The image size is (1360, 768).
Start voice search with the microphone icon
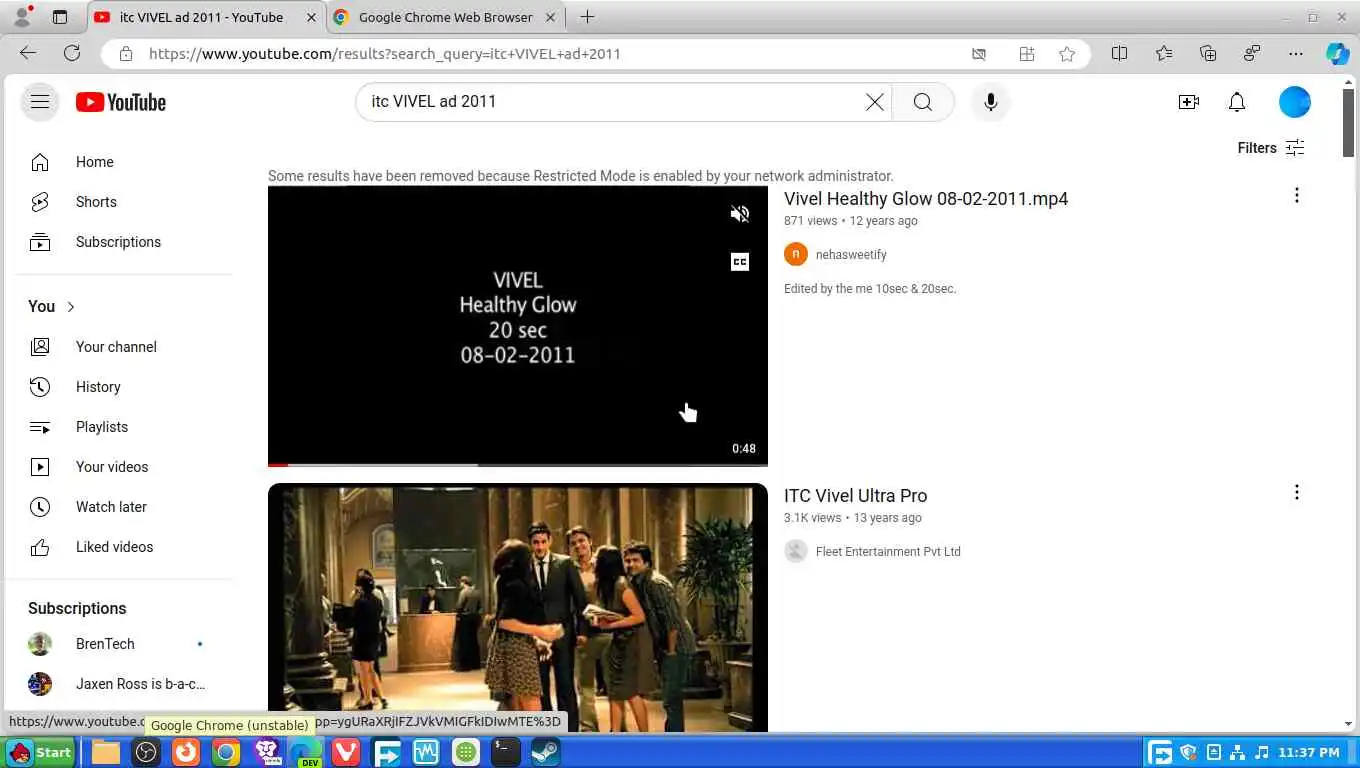click(x=990, y=102)
